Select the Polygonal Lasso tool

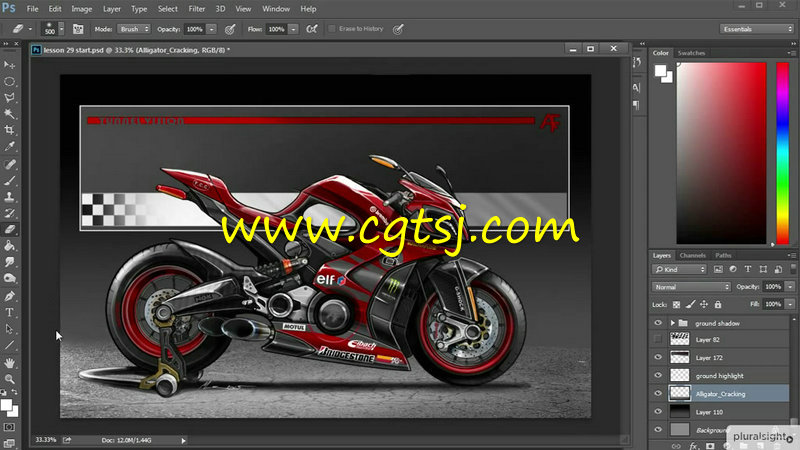click(x=9, y=97)
